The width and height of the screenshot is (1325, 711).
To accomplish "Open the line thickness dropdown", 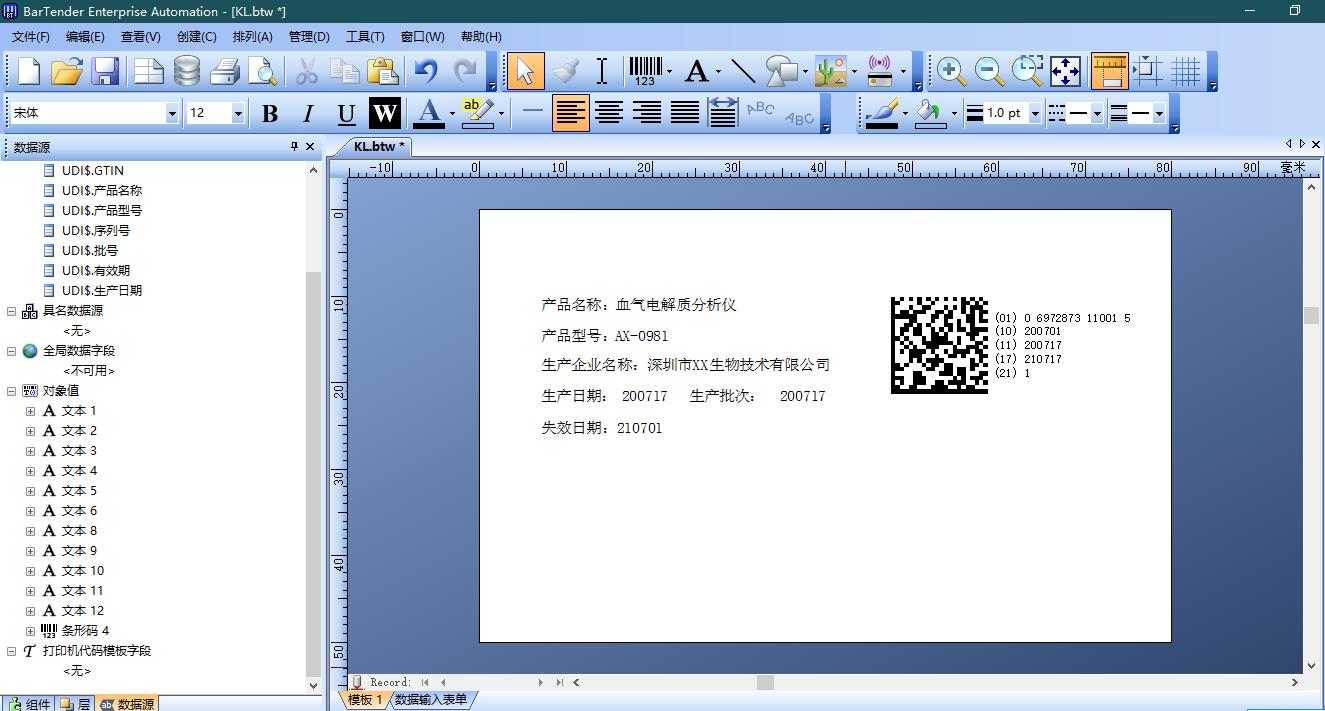I will [x=1035, y=114].
